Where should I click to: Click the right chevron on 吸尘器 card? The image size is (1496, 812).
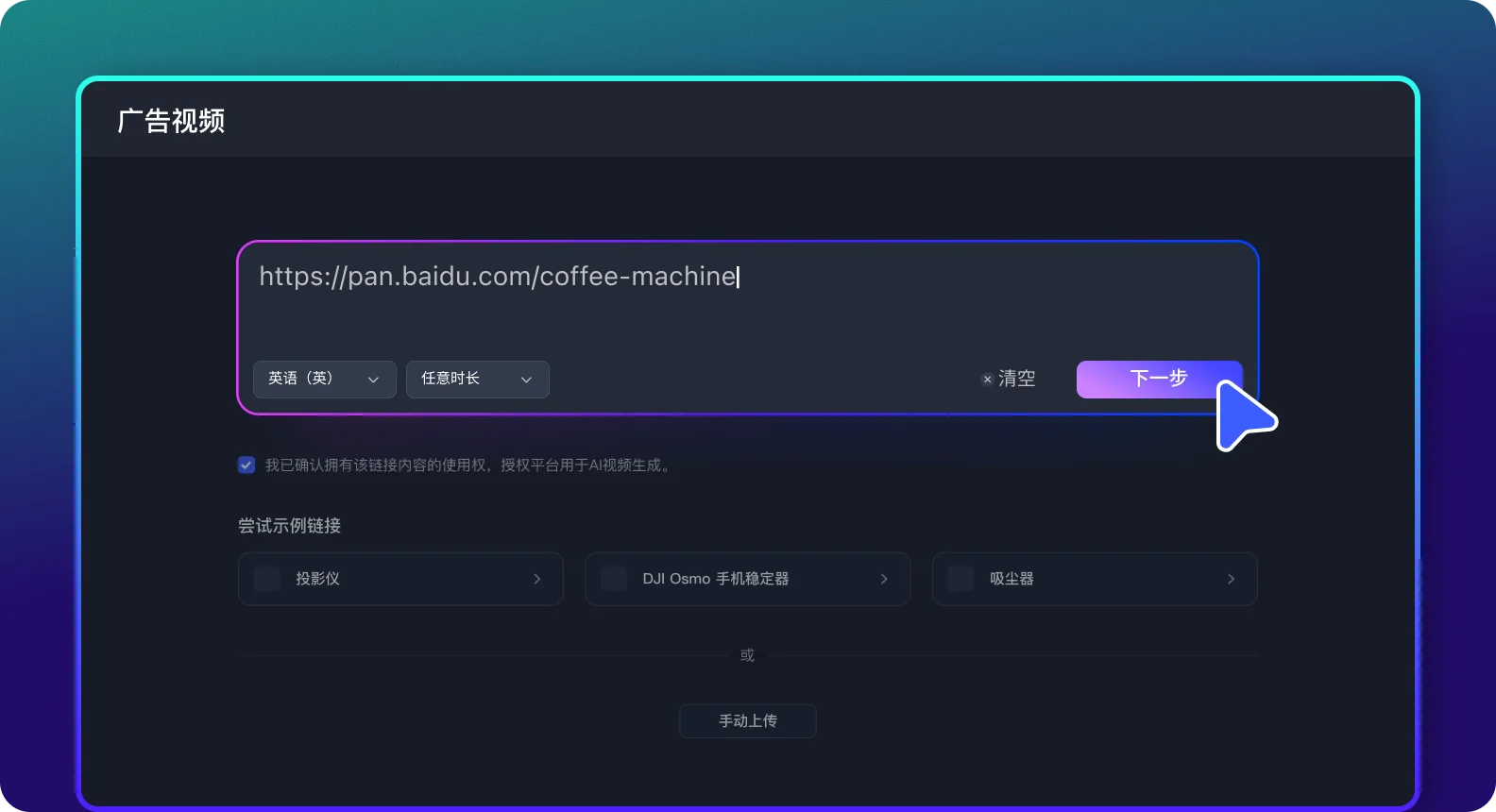coord(1230,579)
